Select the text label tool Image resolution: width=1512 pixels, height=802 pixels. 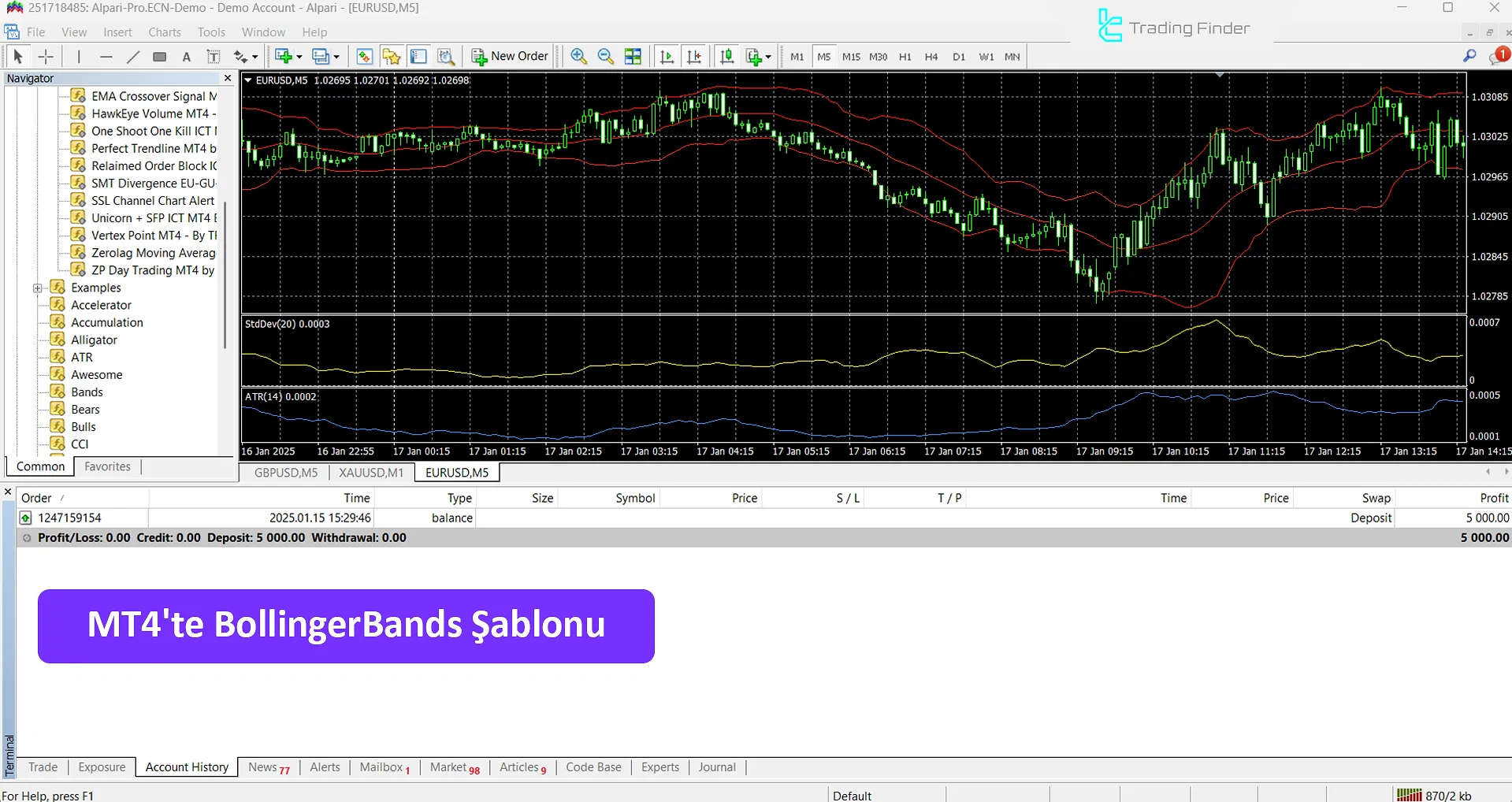[213, 57]
